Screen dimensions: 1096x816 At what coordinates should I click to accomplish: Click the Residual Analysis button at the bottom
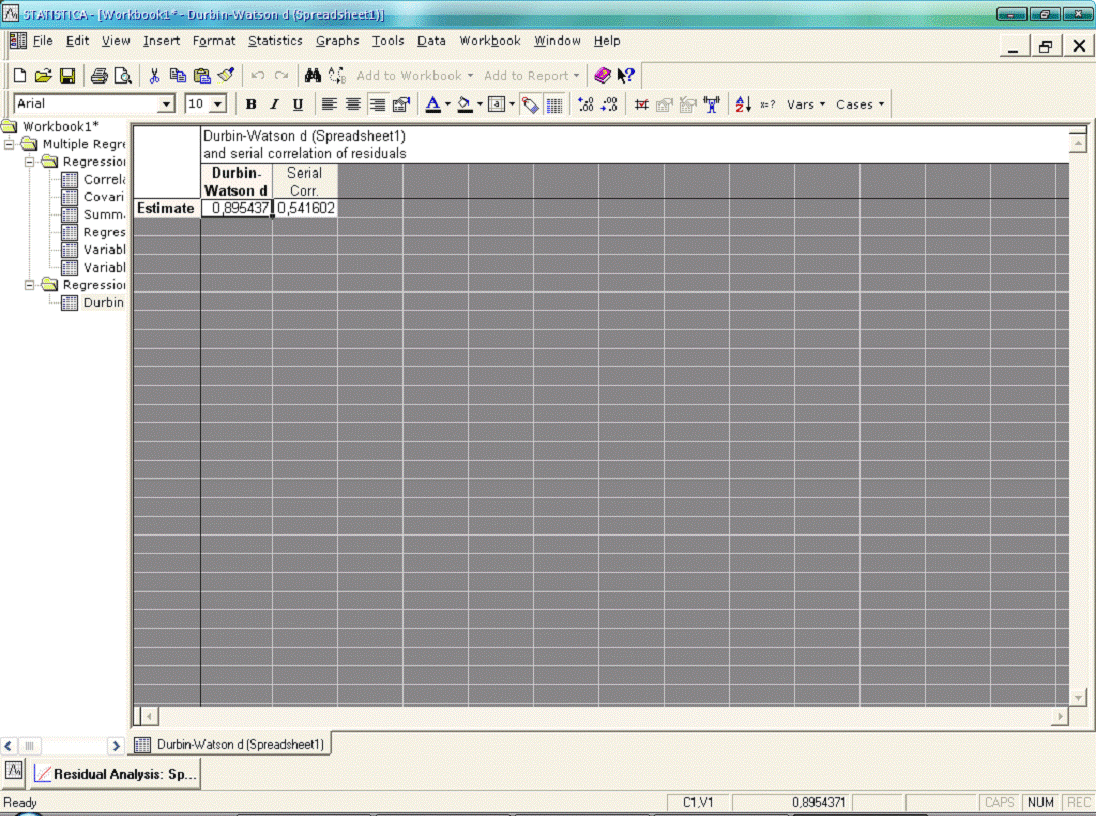point(115,773)
